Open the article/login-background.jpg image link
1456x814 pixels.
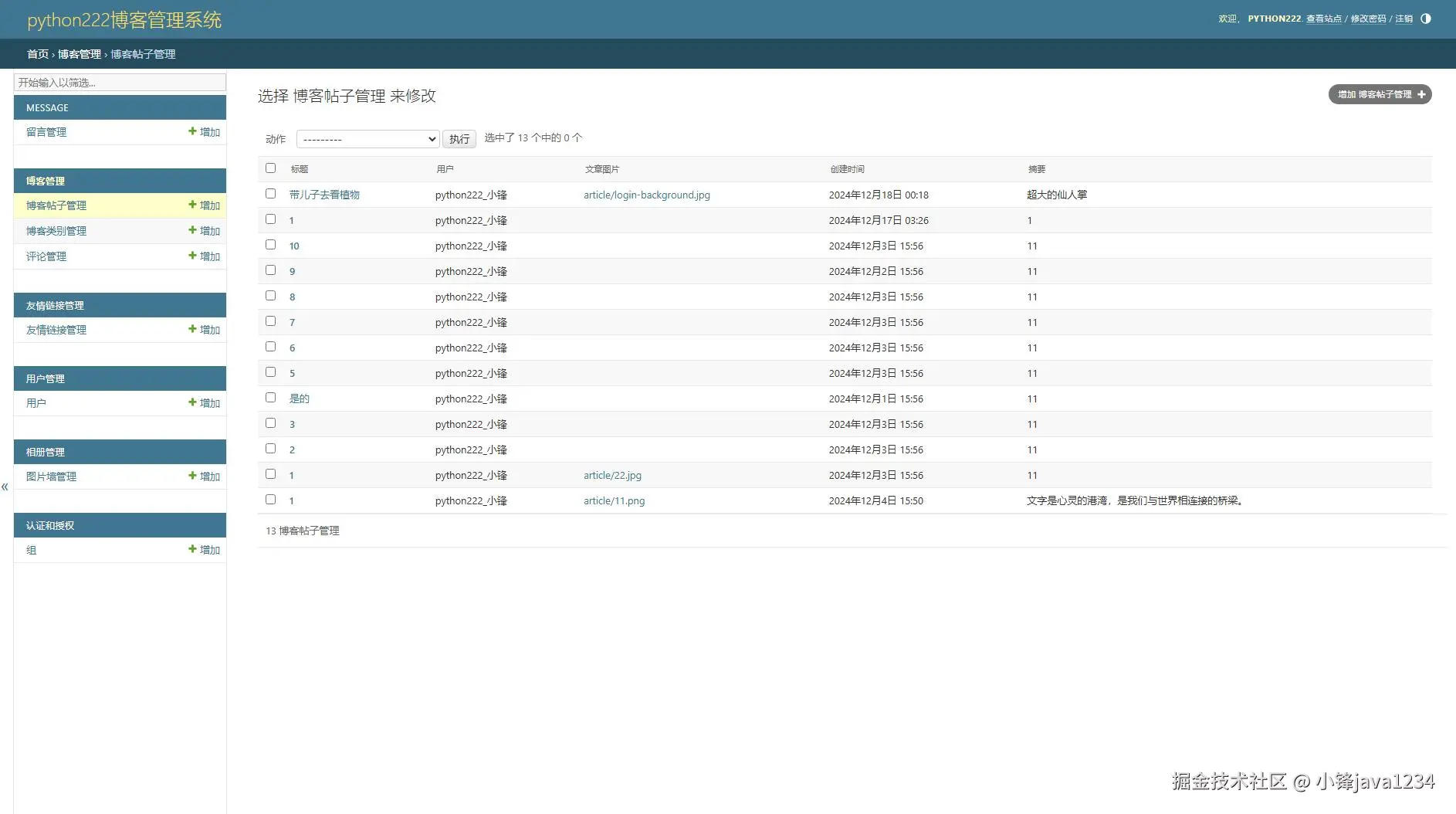pos(647,195)
